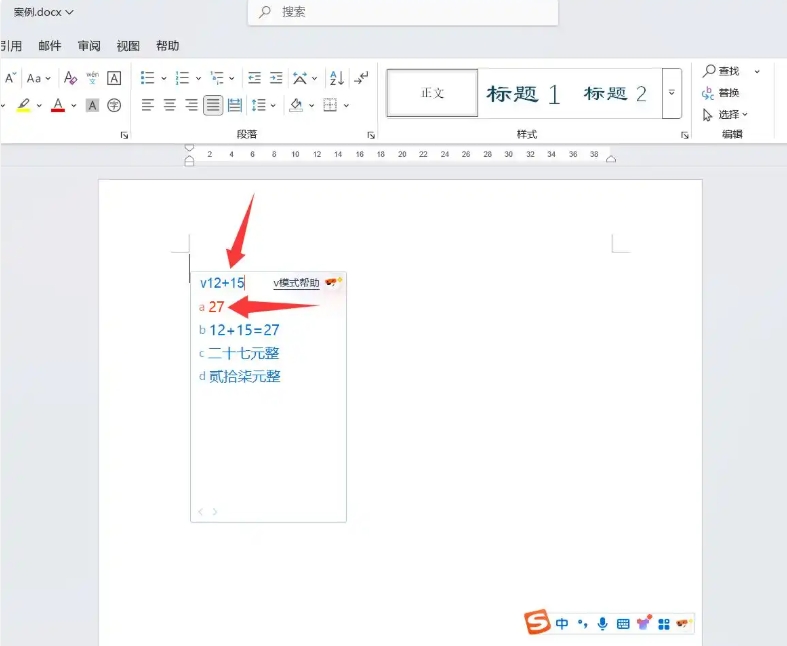Click the sort A-Z icon
This screenshot has width=787, height=646.
(x=336, y=78)
